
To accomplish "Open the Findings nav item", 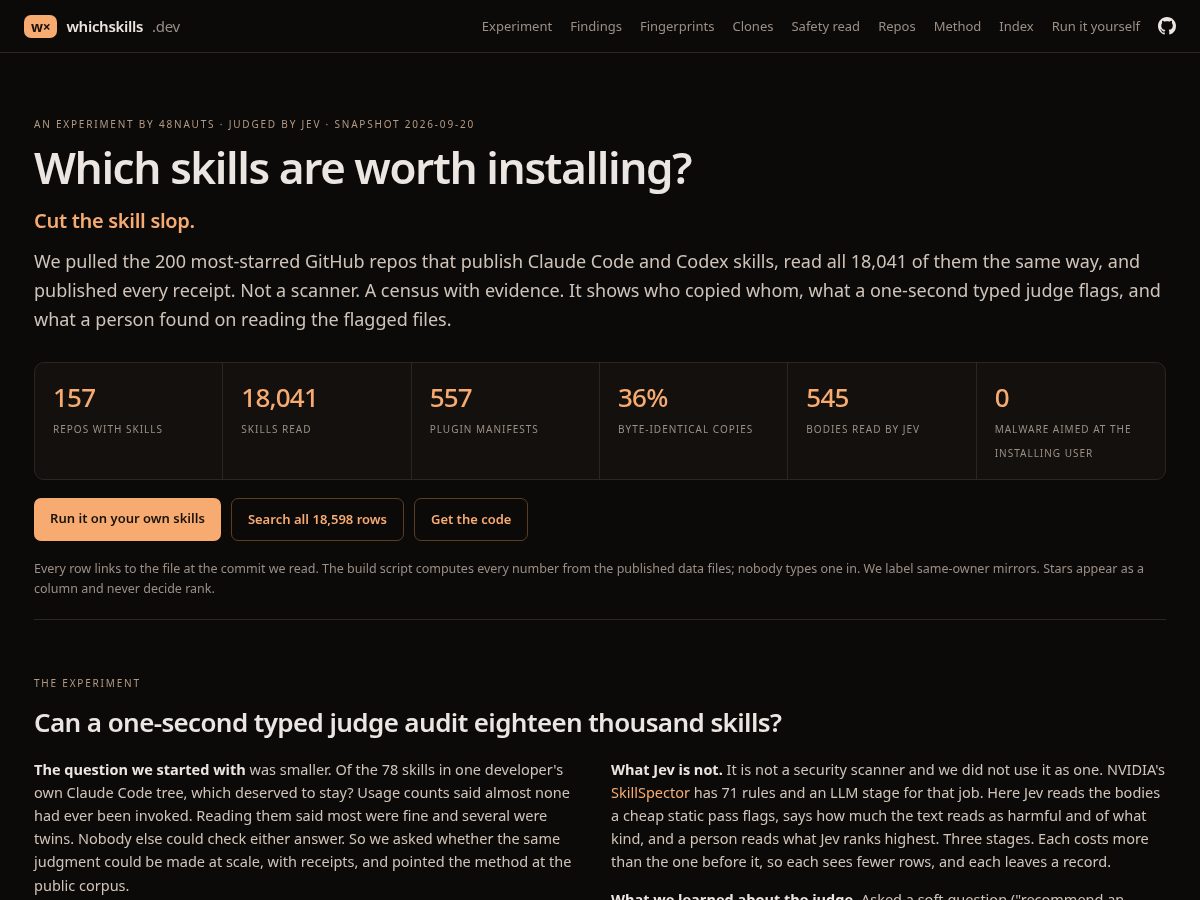I will click(x=596, y=27).
